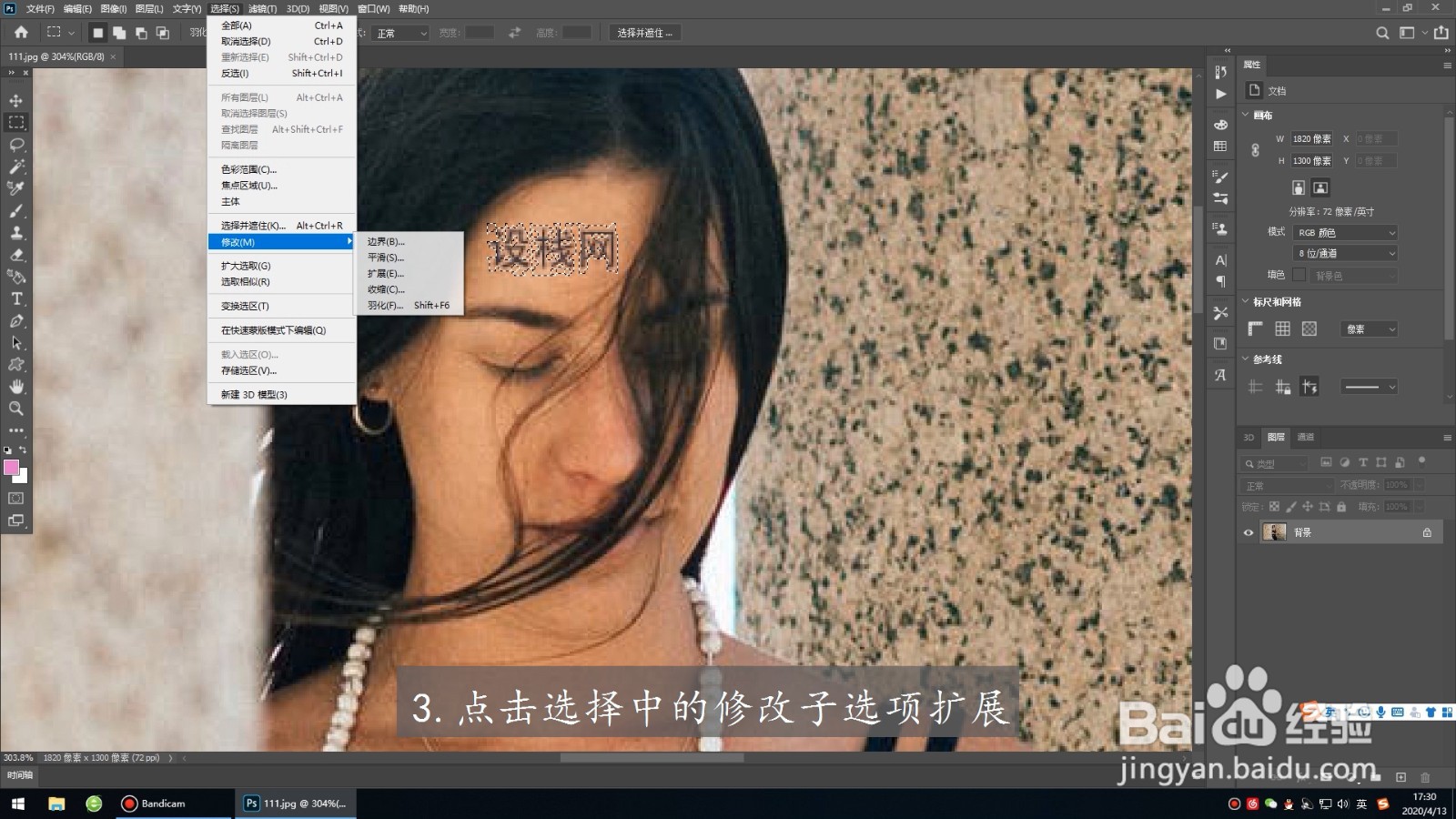Click the 文档 properties label
Image resolution: width=1456 pixels, height=819 pixels.
tap(1277, 91)
